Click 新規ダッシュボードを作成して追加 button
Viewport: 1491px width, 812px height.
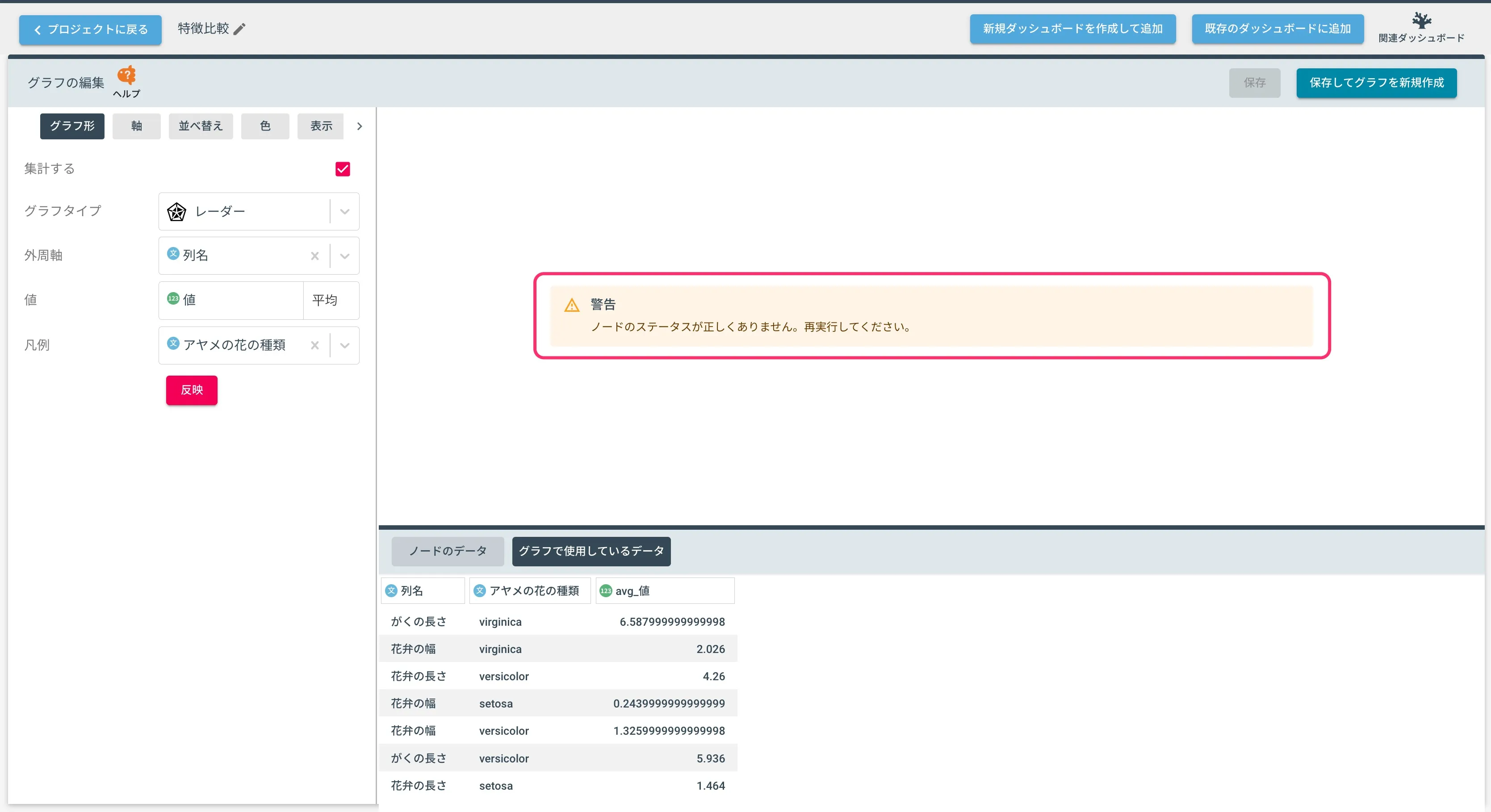[1072, 29]
